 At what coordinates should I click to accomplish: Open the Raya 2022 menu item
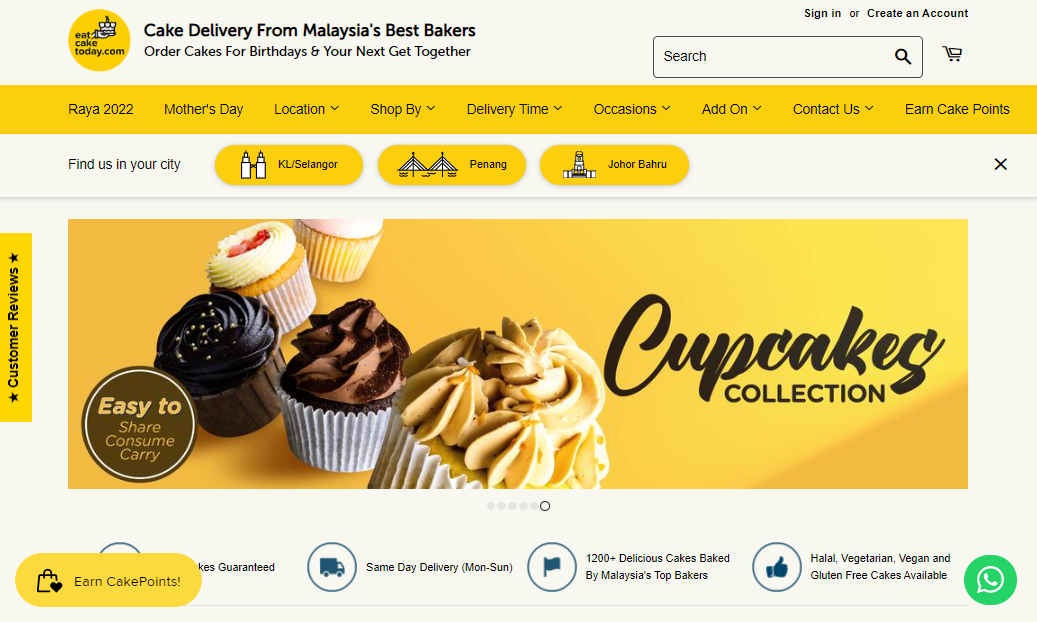click(101, 109)
